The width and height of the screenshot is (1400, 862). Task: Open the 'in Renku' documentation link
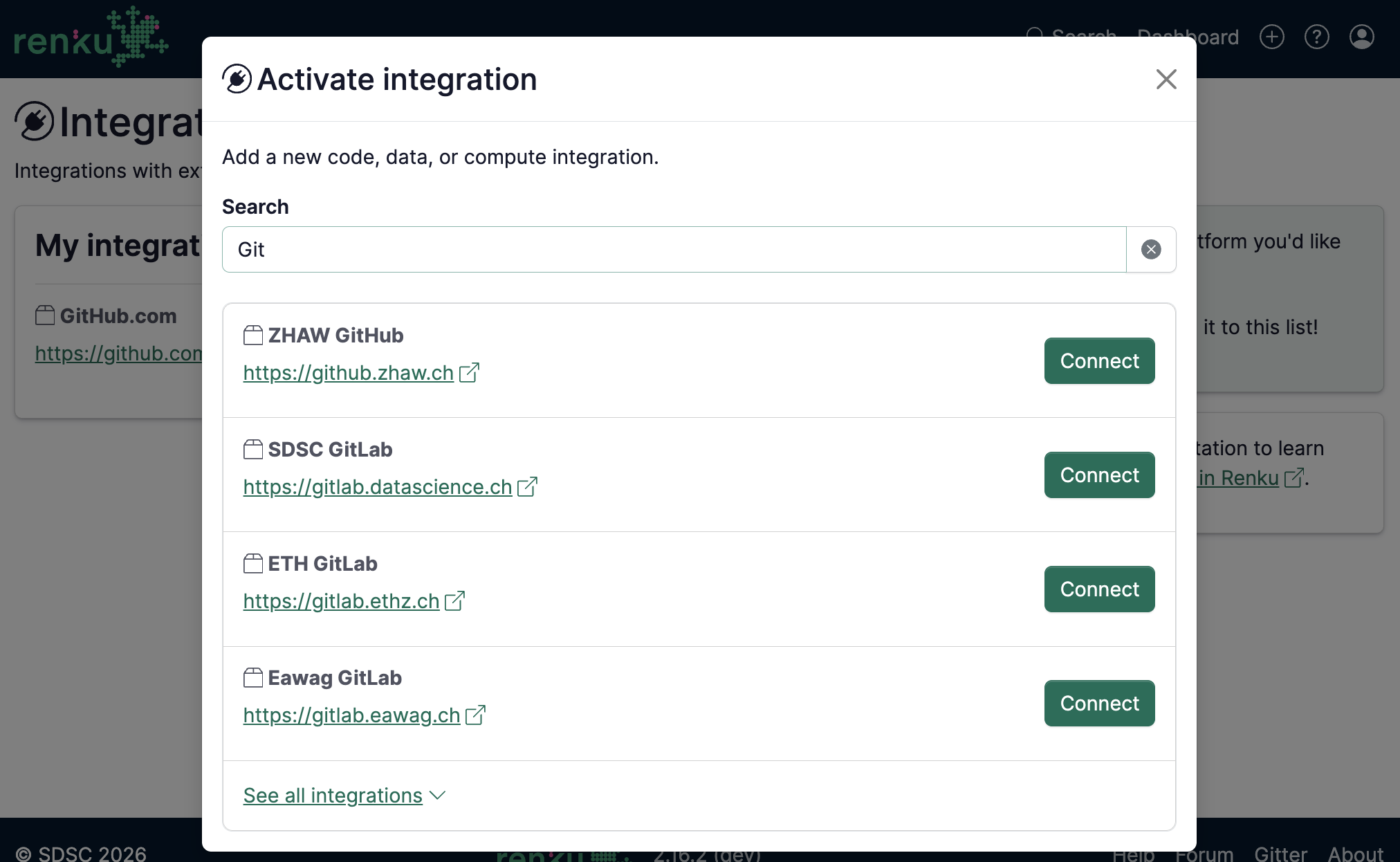pyautogui.click(x=1238, y=478)
